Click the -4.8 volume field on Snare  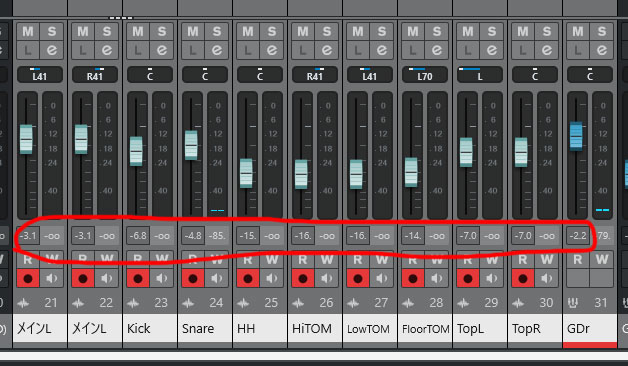[193, 236]
